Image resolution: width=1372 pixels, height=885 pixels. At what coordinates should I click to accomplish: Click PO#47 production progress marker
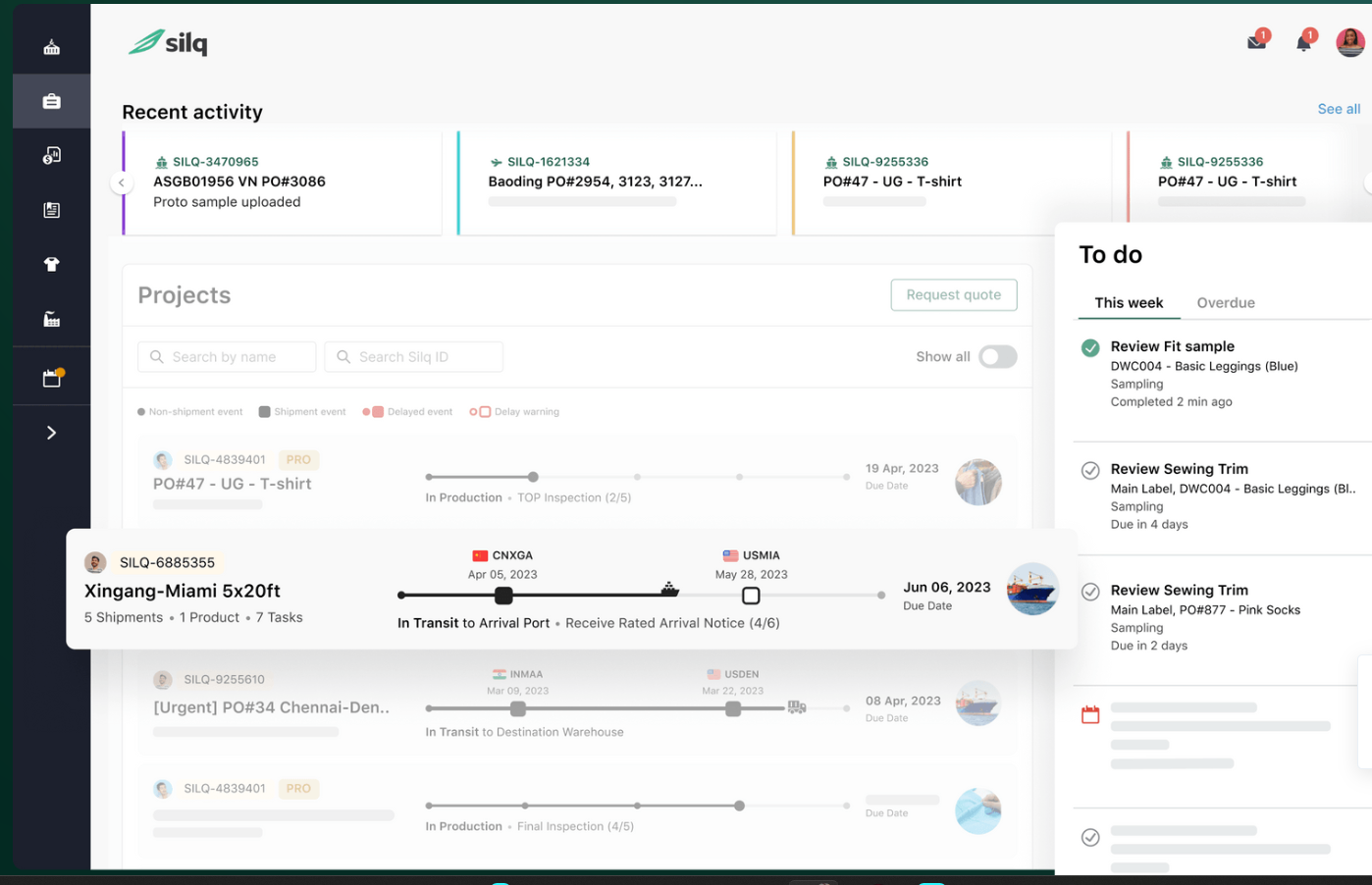533,477
